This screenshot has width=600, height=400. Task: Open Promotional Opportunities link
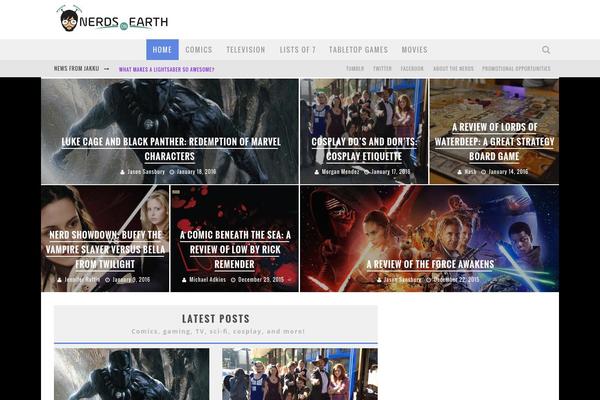[x=516, y=69]
